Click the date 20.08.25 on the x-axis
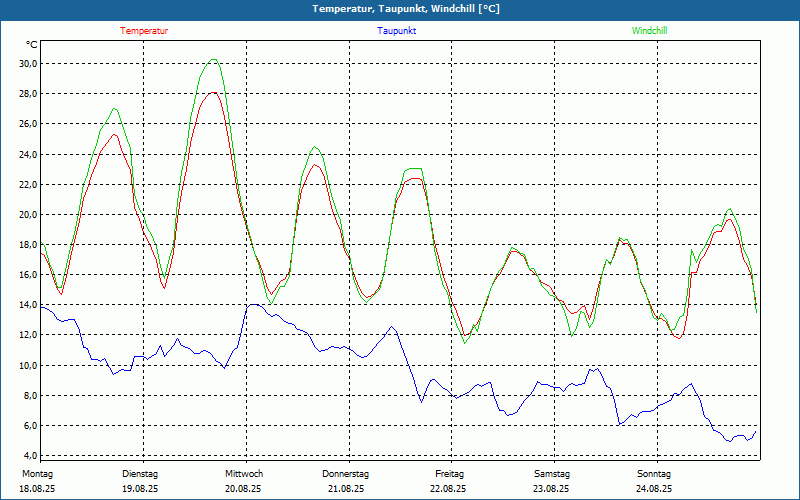 point(243,489)
